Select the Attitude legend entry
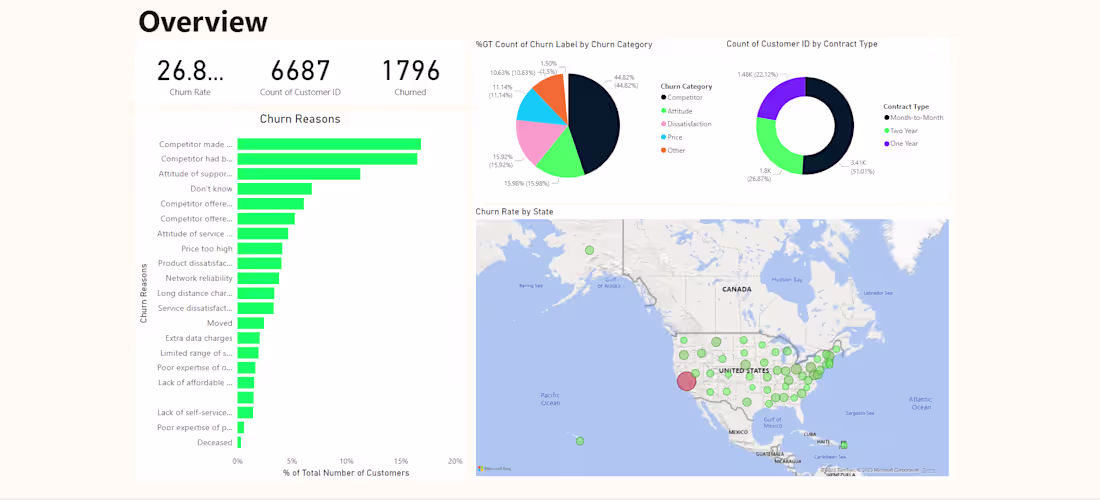 pos(676,111)
